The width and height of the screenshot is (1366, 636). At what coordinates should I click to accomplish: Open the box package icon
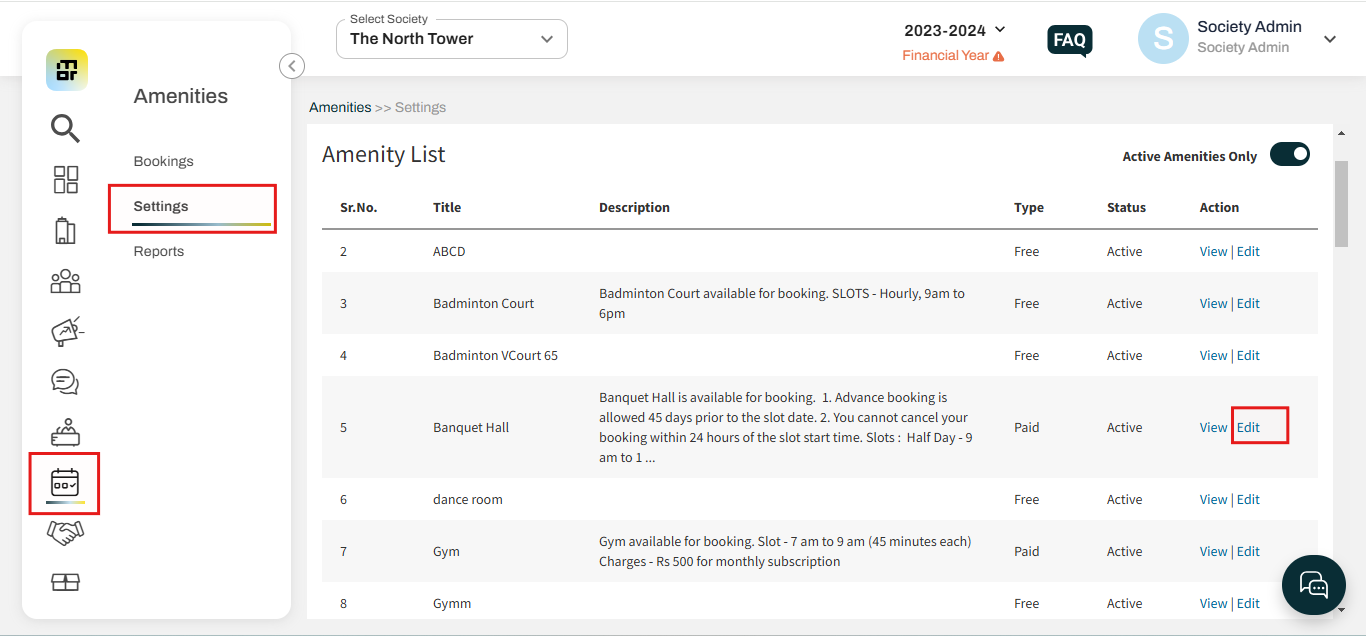click(x=65, y=582)
